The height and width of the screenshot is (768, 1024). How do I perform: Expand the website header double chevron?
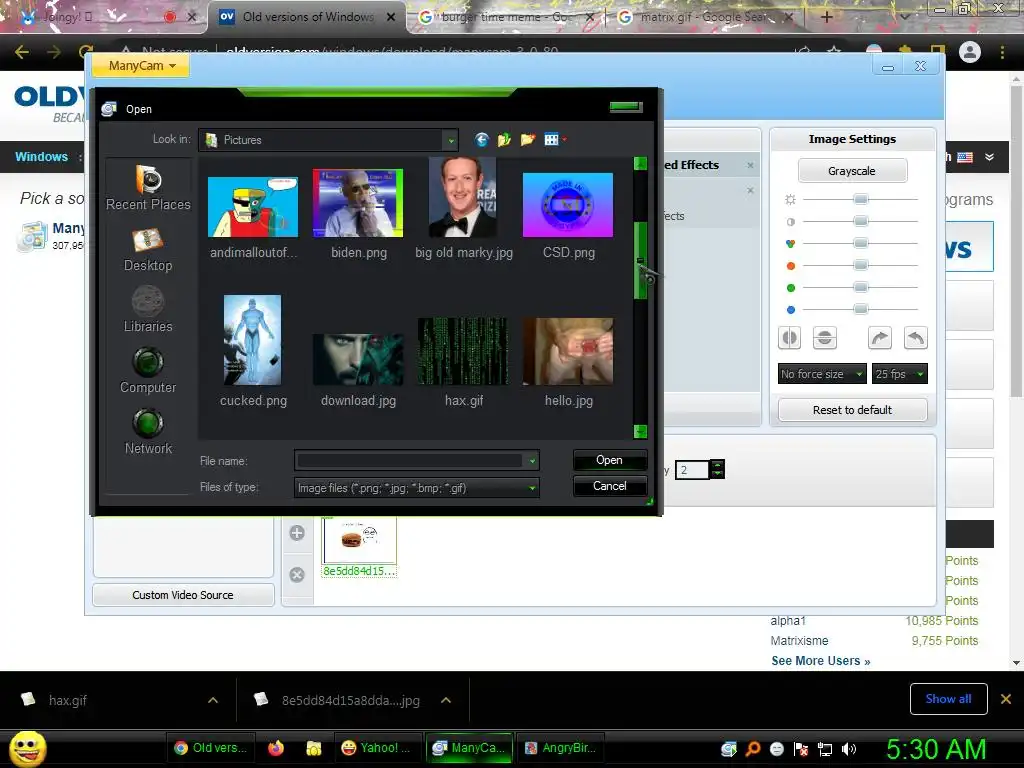[x=989, y=157]
